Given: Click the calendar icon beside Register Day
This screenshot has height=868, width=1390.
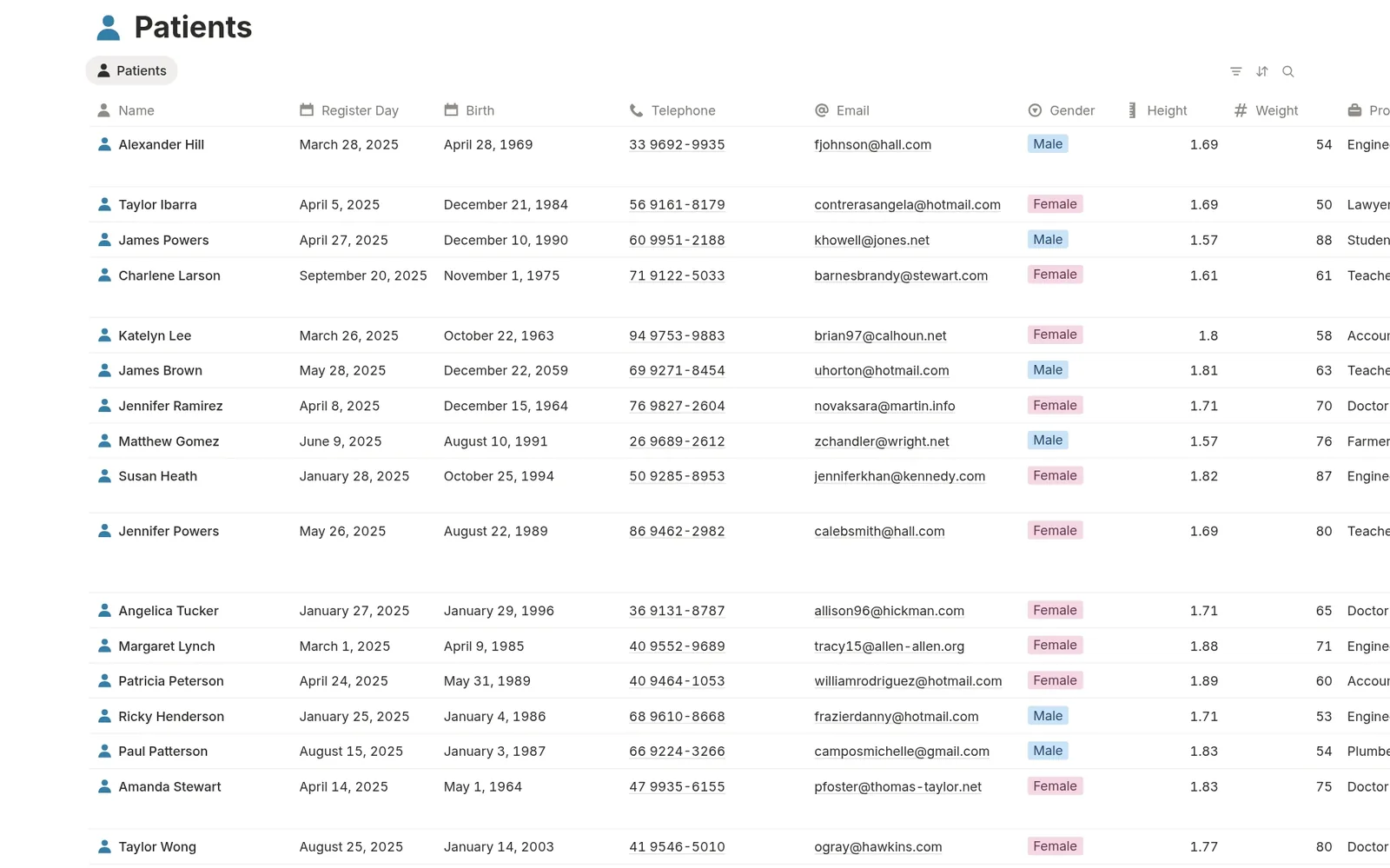Looking at the screenshot, I should click(x=307, y=110).
